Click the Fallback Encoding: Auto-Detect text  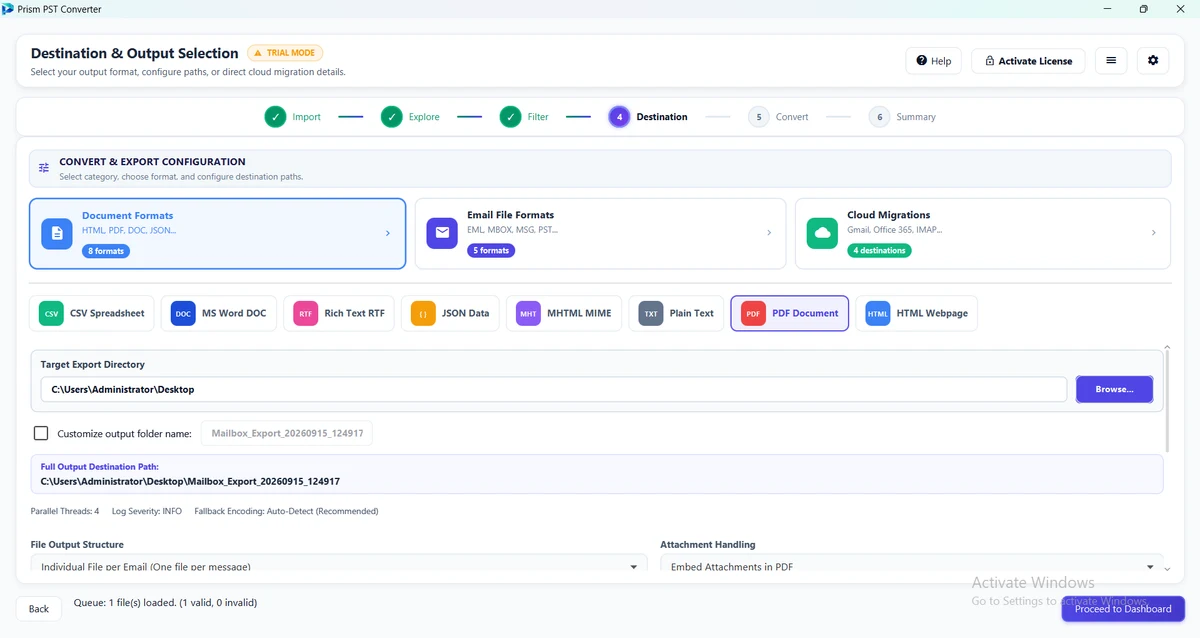pyautogui.click(x=286, y=511)
